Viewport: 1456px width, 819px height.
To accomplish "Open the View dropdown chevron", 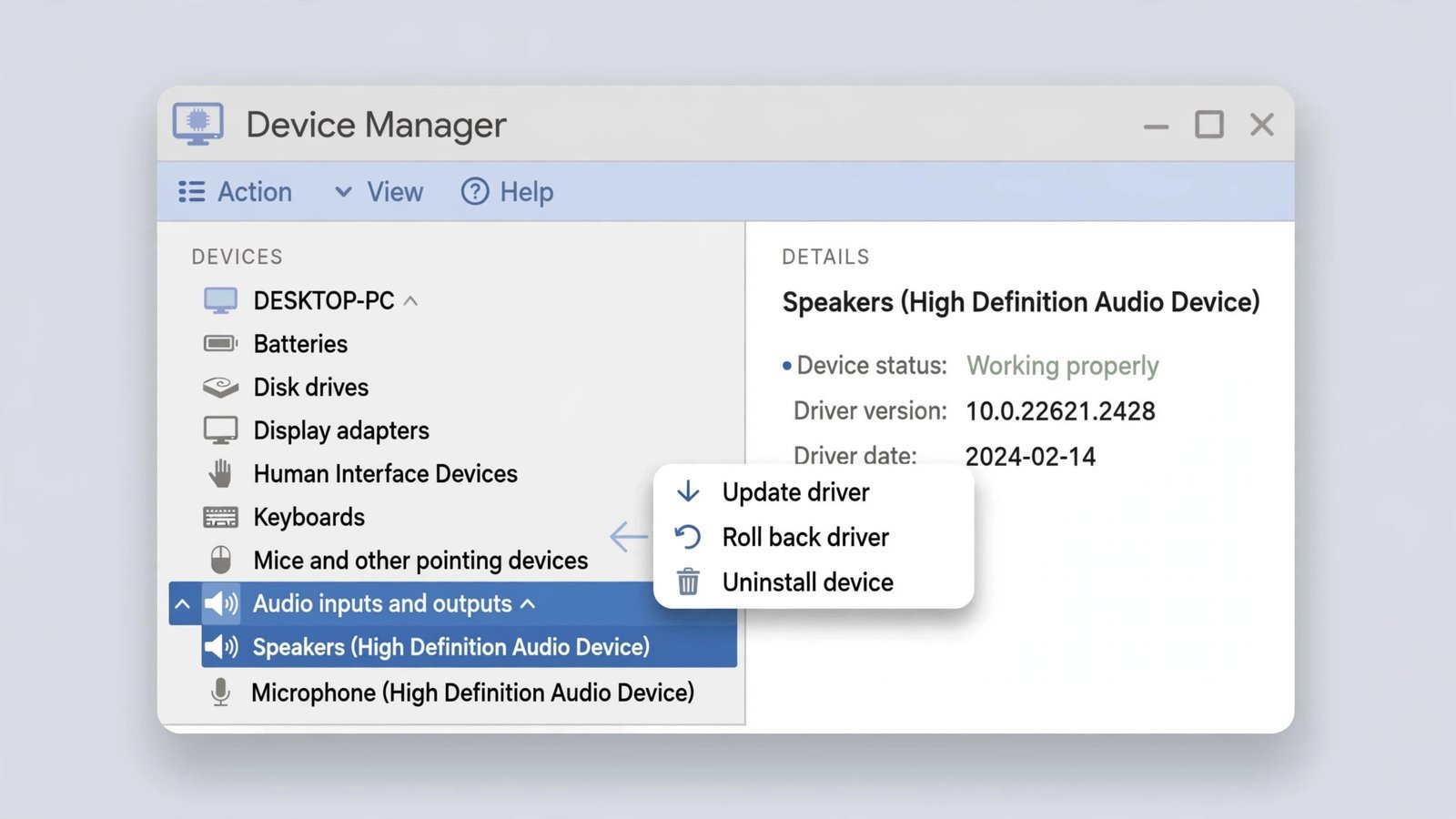I will [x=343, y=192].
